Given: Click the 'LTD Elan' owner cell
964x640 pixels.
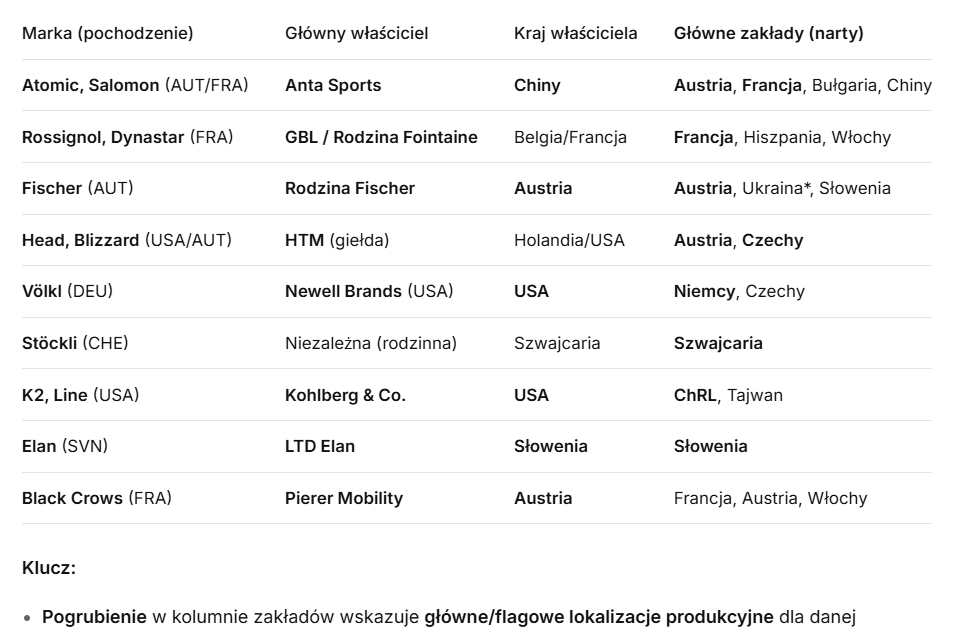Looking at the screenshot, I should pos(320,446).
